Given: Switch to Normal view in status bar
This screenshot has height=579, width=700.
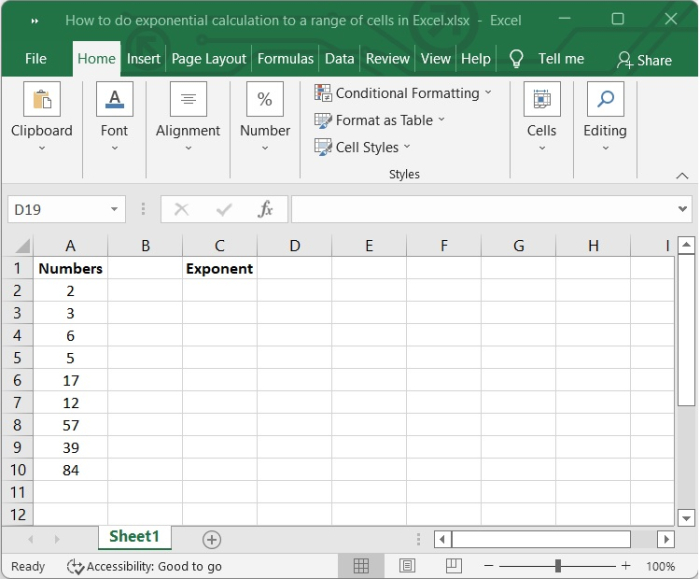Looking at the screenshot, I should coord(362,566).
